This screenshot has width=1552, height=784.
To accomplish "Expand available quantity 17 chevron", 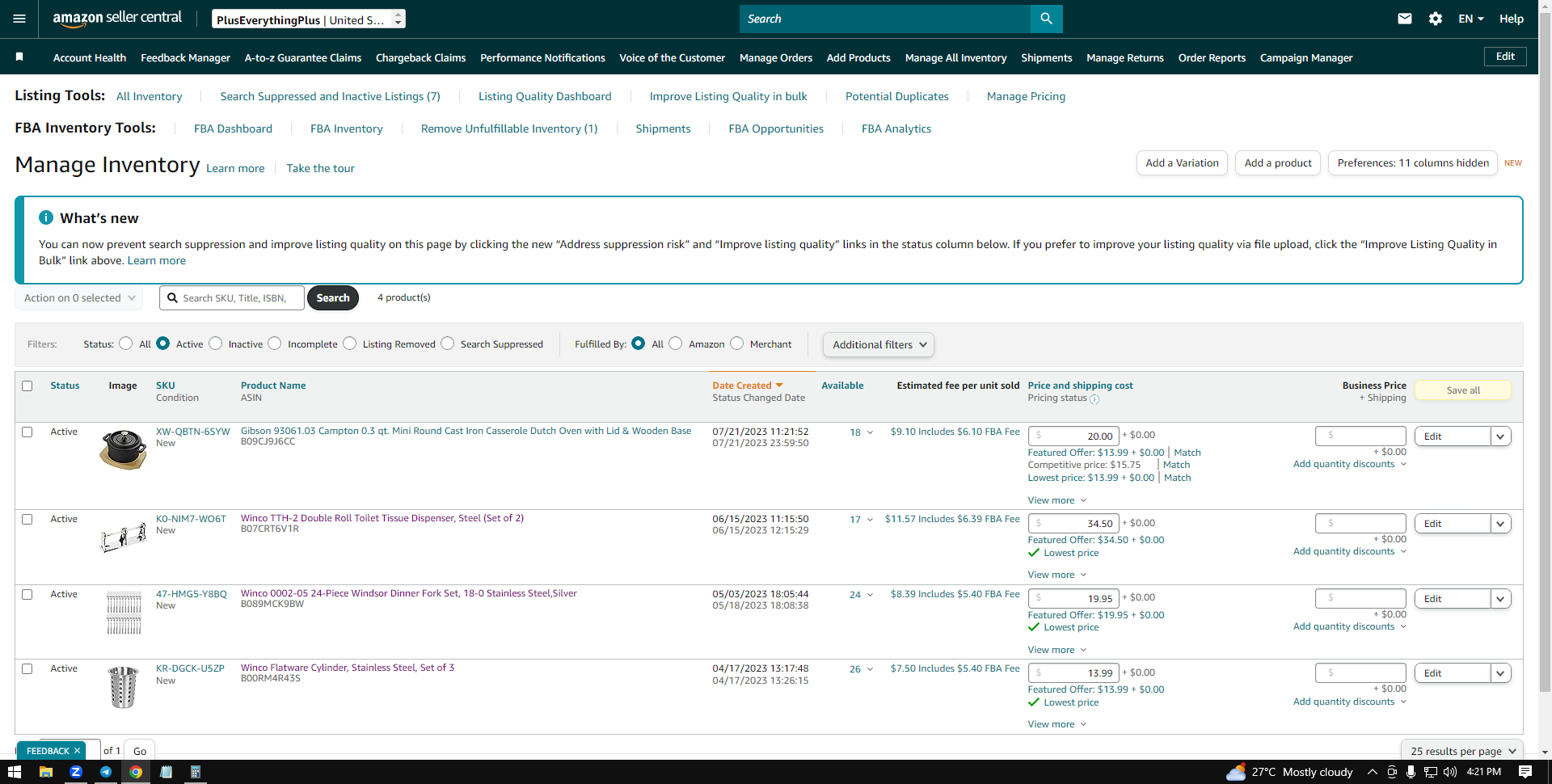I will coord(870,520).
